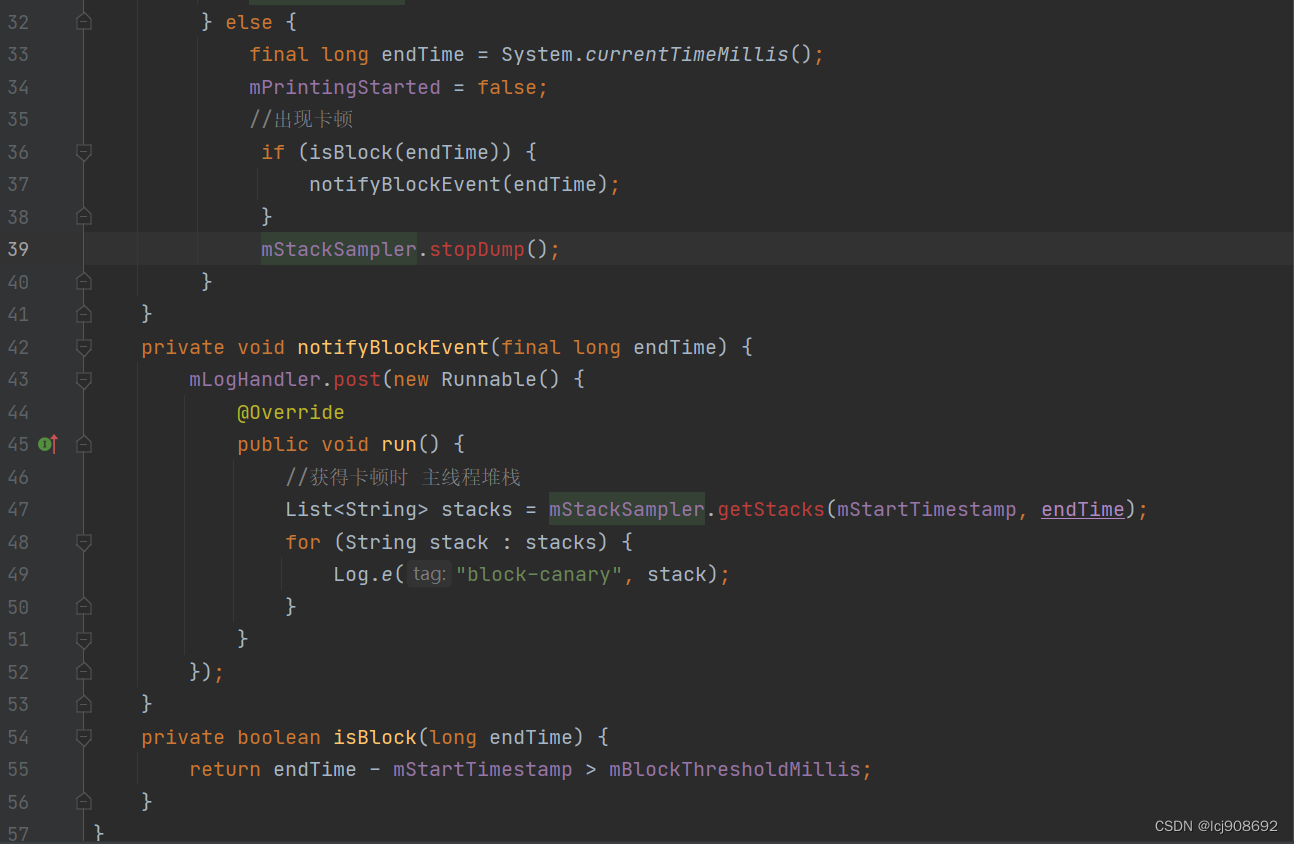The image size is (1294, 844).
Task: Click the comment //出现卡顿
Action: [x=301, y=120]
